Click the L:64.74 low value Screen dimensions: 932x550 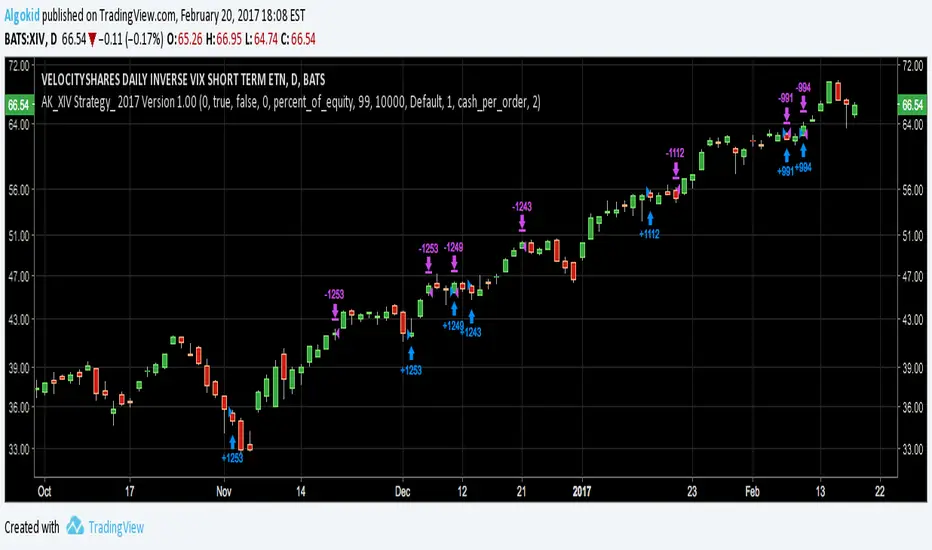(261, 39)
